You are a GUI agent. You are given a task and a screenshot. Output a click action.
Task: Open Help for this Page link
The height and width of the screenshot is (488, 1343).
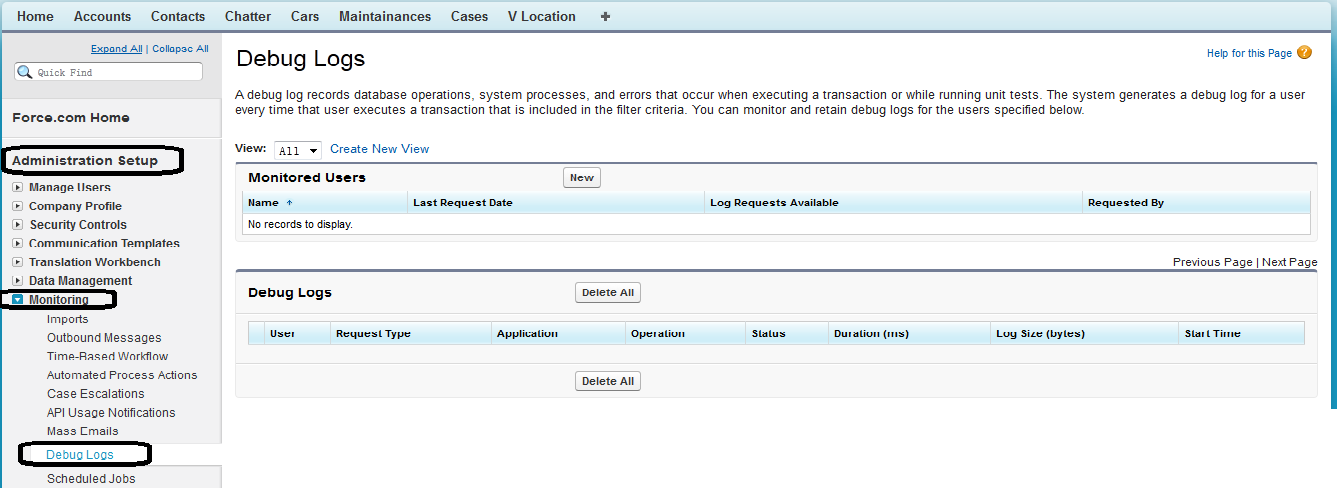pyautogui.click(x=1249, y=54)
